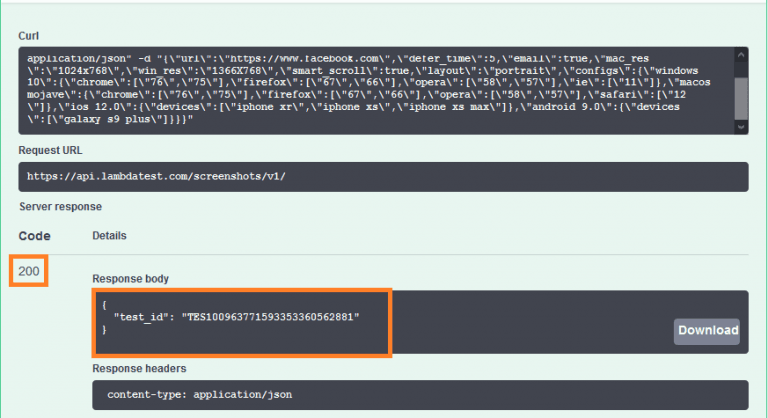Screen dimensions: 768x418
Task: Click the scroll-up arrow in the Curl box
Action: coord(740,56)
